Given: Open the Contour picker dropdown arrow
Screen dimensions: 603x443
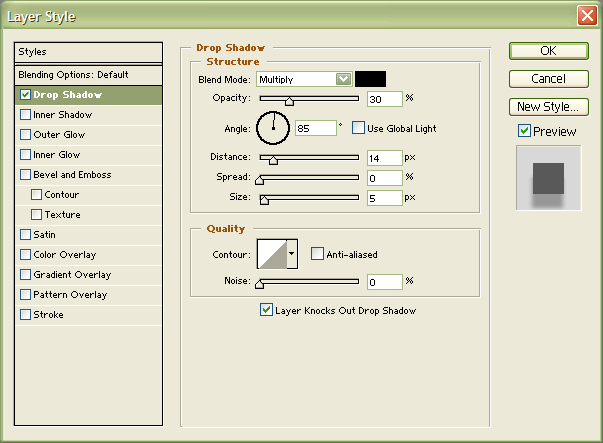Looking at the screenshot, I should pos(292,254).
